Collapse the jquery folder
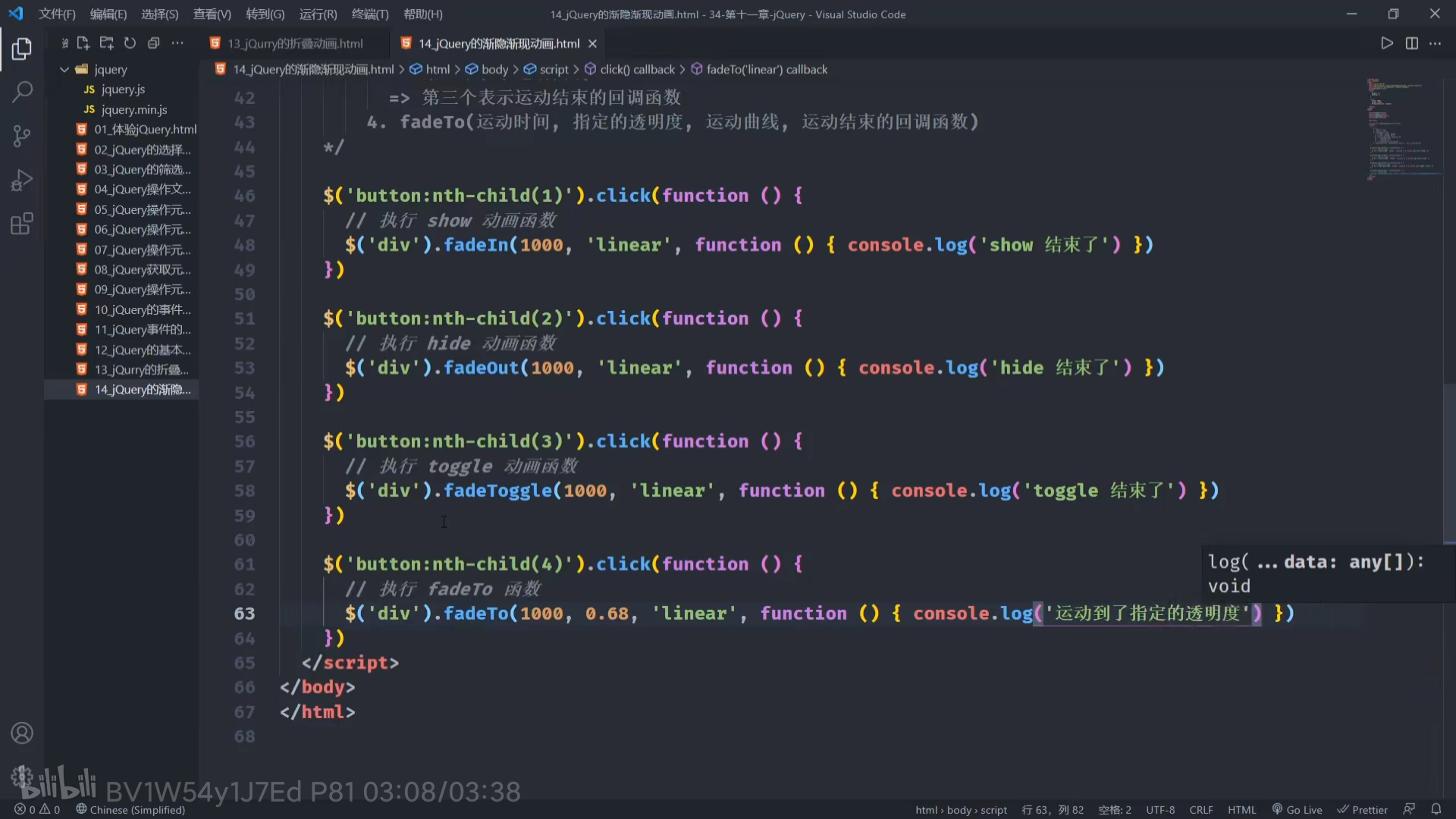 64,69
